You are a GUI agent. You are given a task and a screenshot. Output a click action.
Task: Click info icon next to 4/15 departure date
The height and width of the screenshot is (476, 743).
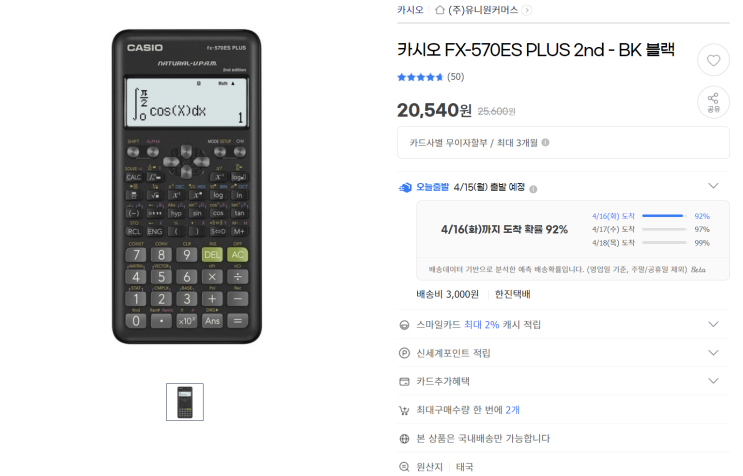[533, 189]
